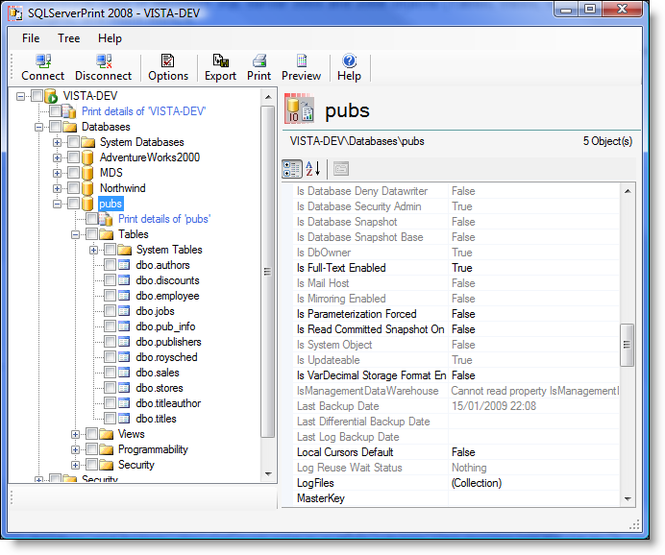665x555 pixels.
Task: Click the AdventureWorks2000 database cylinder icon
Action: (87, 158)
